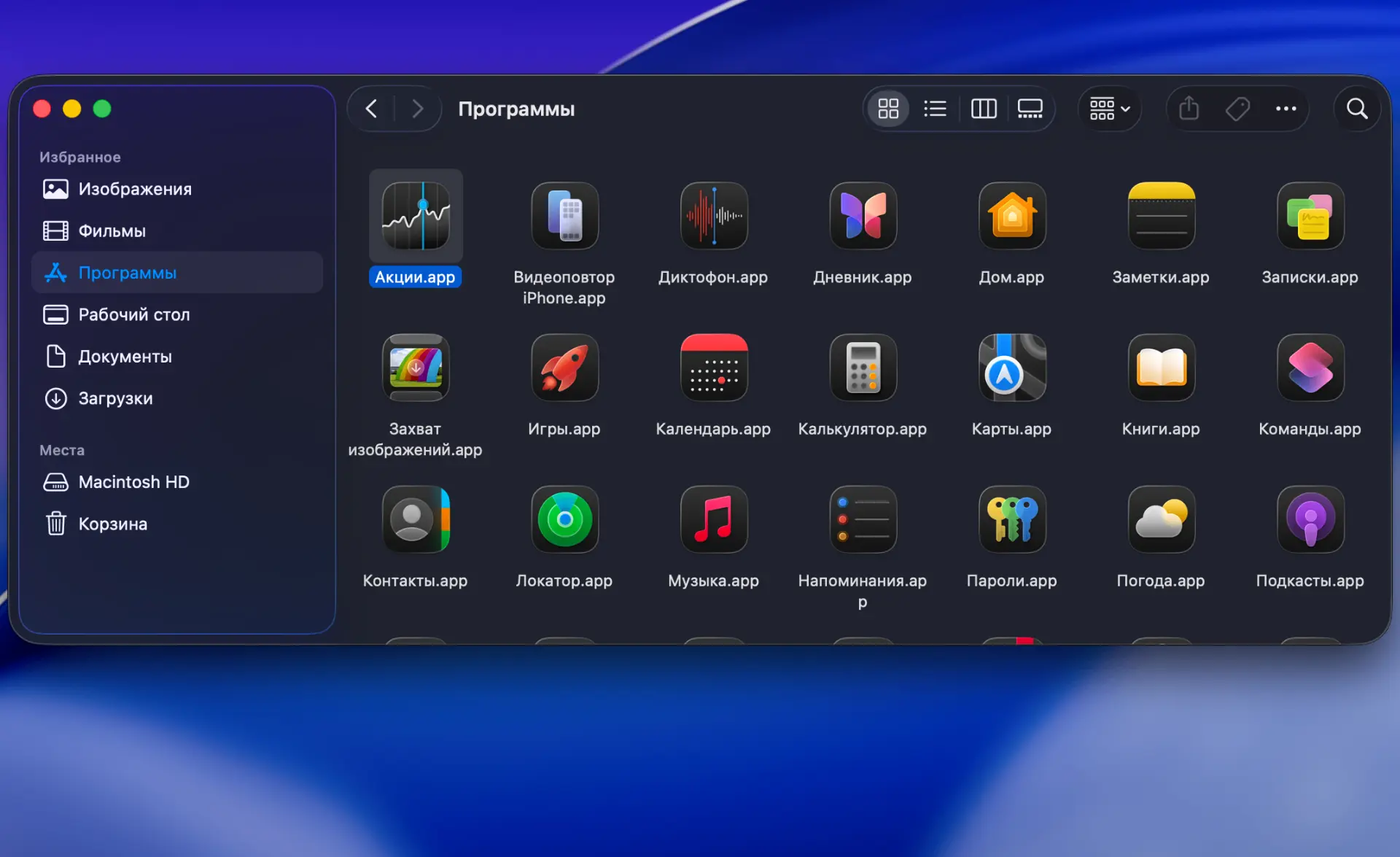Select Изображения in the sidebar
Image resolution: width=1400 pixels, height=857 pixels.
[x=177, y=189]
